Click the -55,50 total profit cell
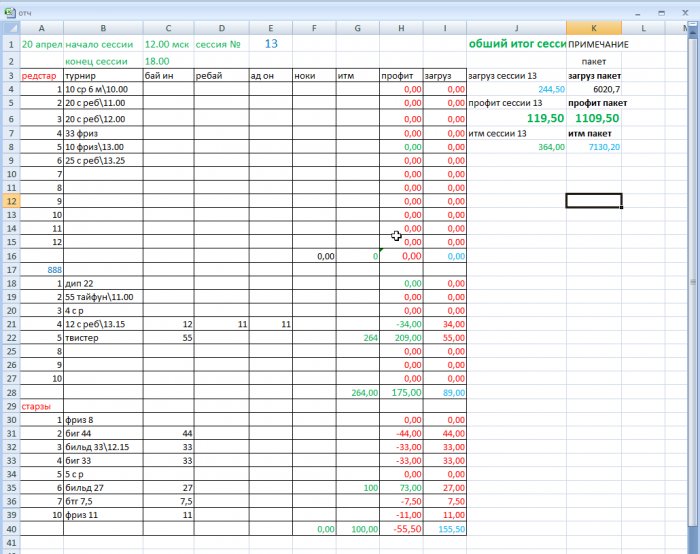 (401, 529)
